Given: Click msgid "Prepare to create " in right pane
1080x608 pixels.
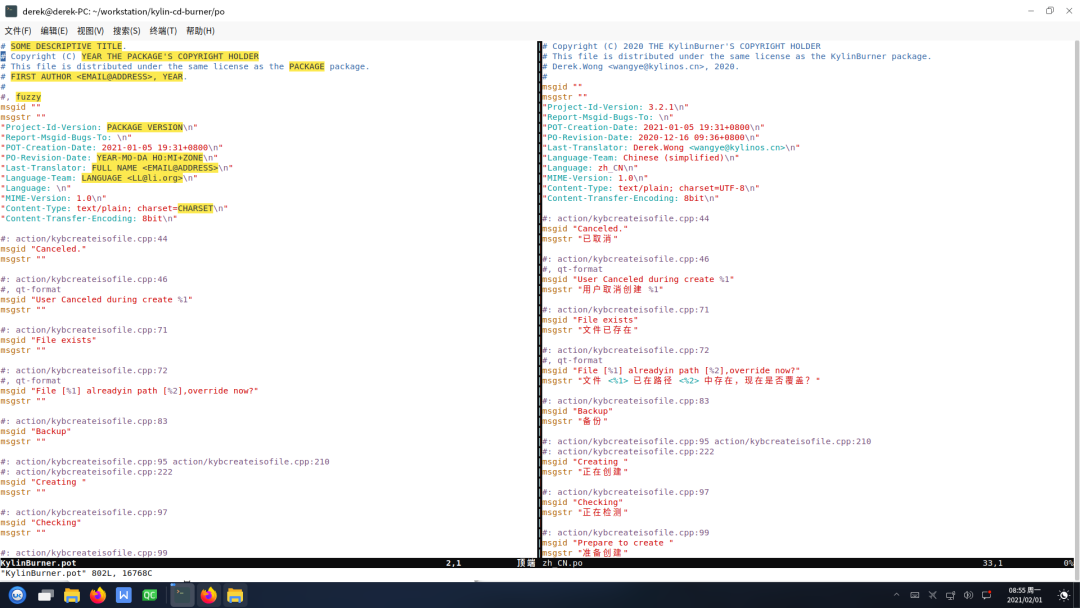Looking at the screenshot, I should 608,543.
